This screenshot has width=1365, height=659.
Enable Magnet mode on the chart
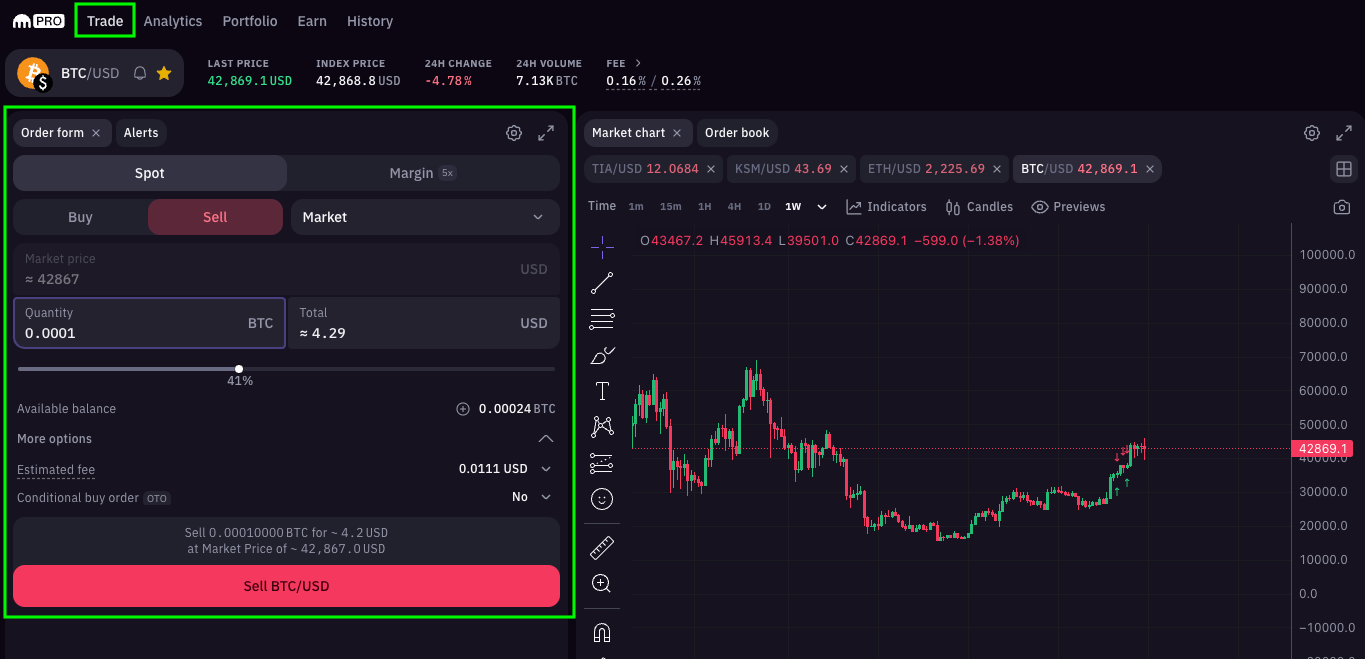[x=601, y=631]
